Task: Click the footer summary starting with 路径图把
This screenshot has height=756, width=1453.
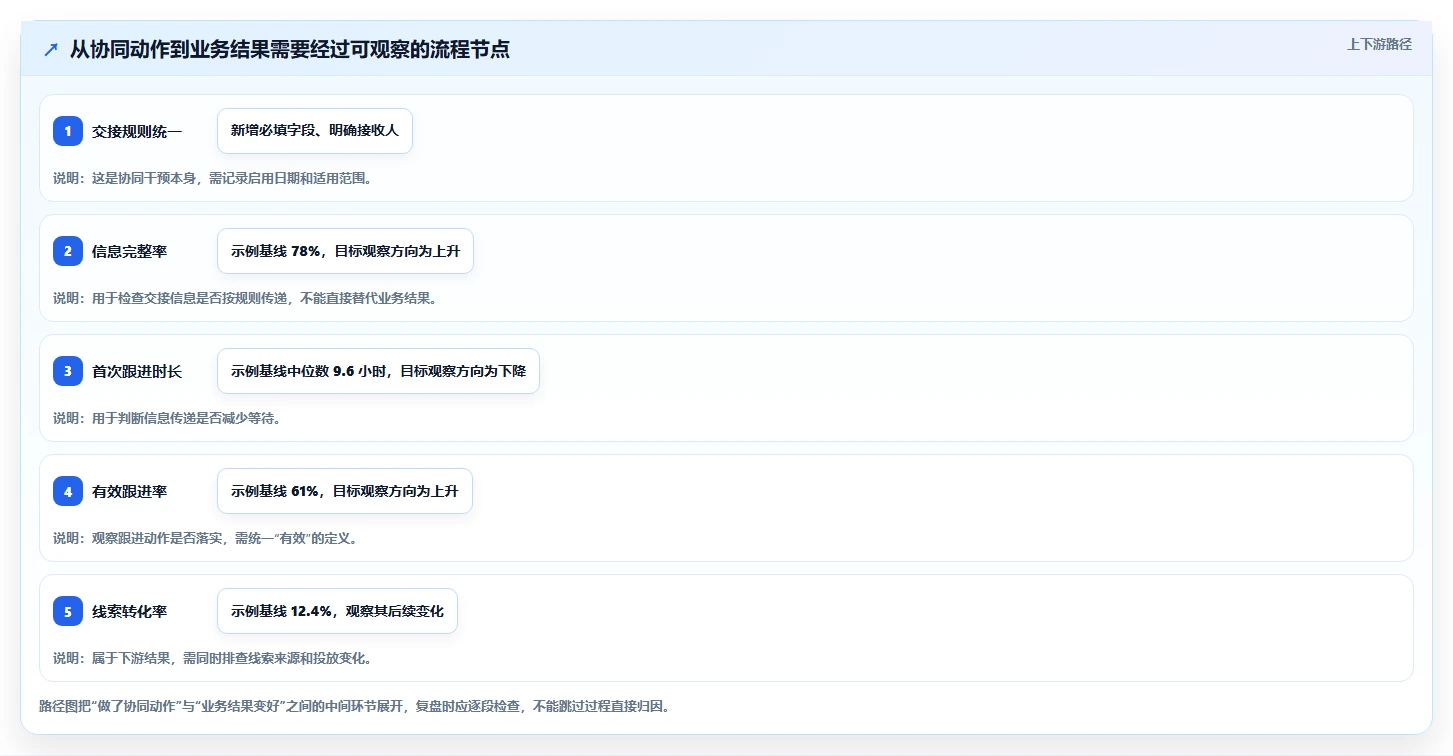Action: click(x=355, y=706)
